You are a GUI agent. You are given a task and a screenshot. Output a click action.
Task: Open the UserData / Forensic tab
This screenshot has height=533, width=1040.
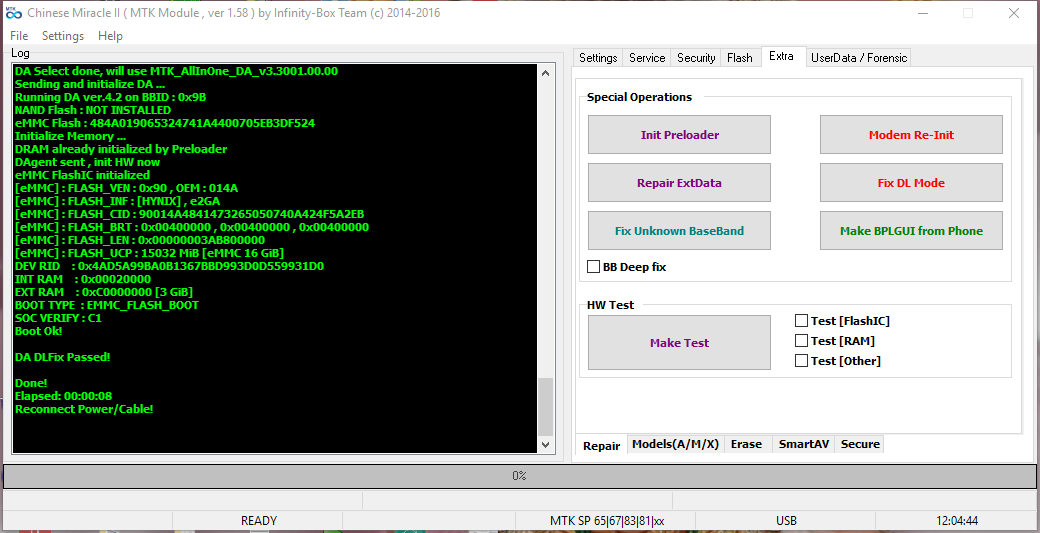point(859,58)
